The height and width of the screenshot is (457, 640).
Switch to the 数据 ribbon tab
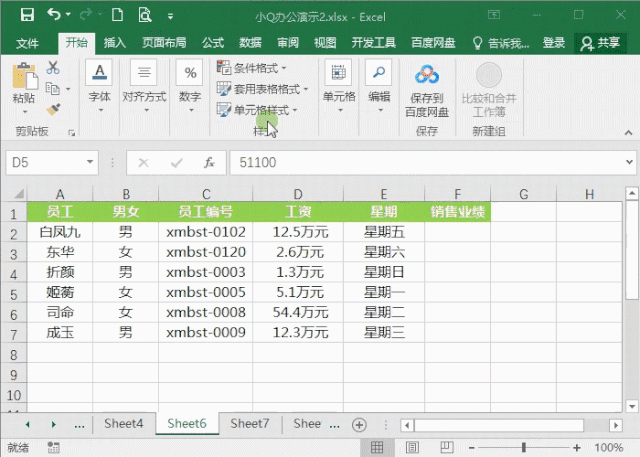pyautogui.click(x=250, y=42)
